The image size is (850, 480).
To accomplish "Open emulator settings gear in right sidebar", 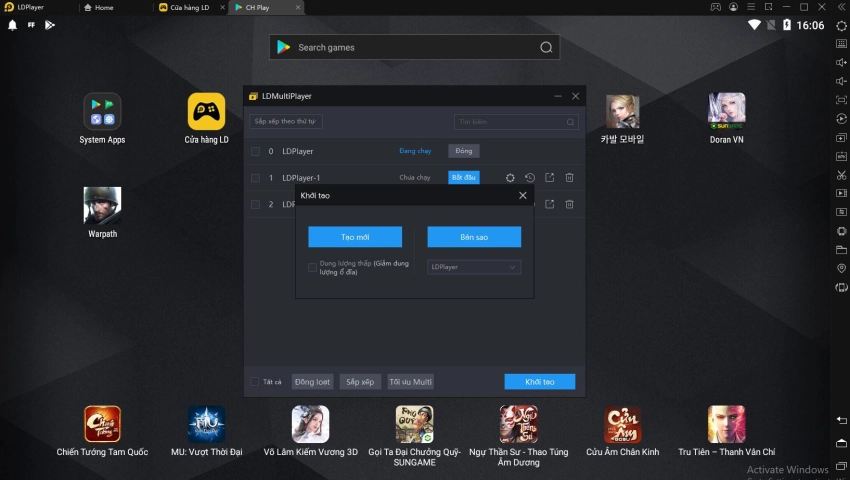I will click(x=841, y=25).
